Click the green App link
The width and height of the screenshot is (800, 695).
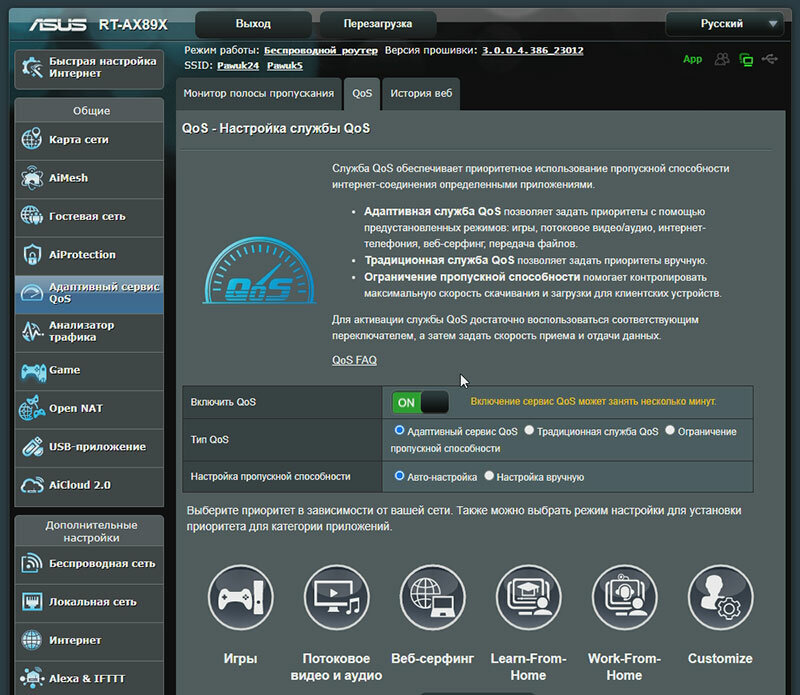point(692,59)
